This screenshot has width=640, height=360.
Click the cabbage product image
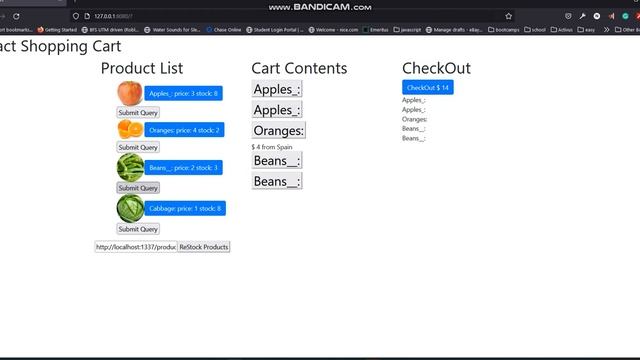pos(130,209)
